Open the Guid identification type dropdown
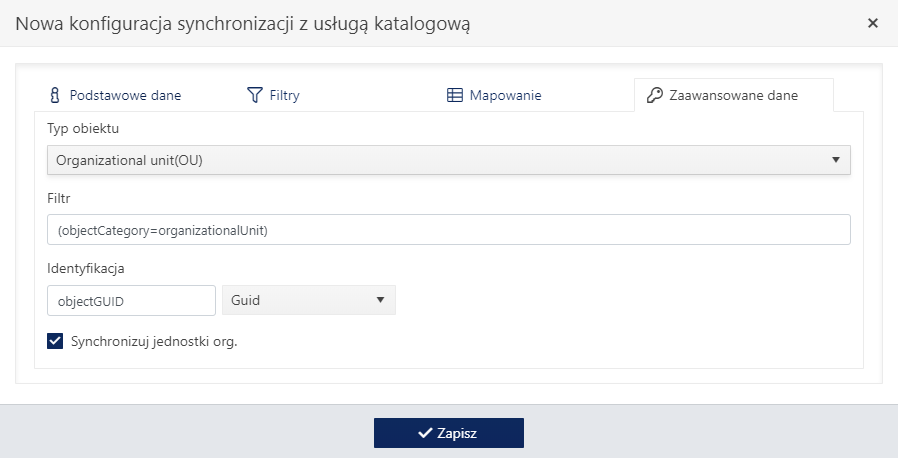The height and width of the screenshot is (458, 898). [x=309, y=300]
